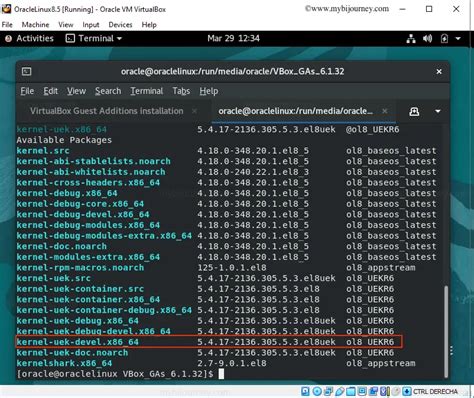Click the kernel-cross-headers.x86_64 package name
This screenshot has height=398, width=474.
88,183
